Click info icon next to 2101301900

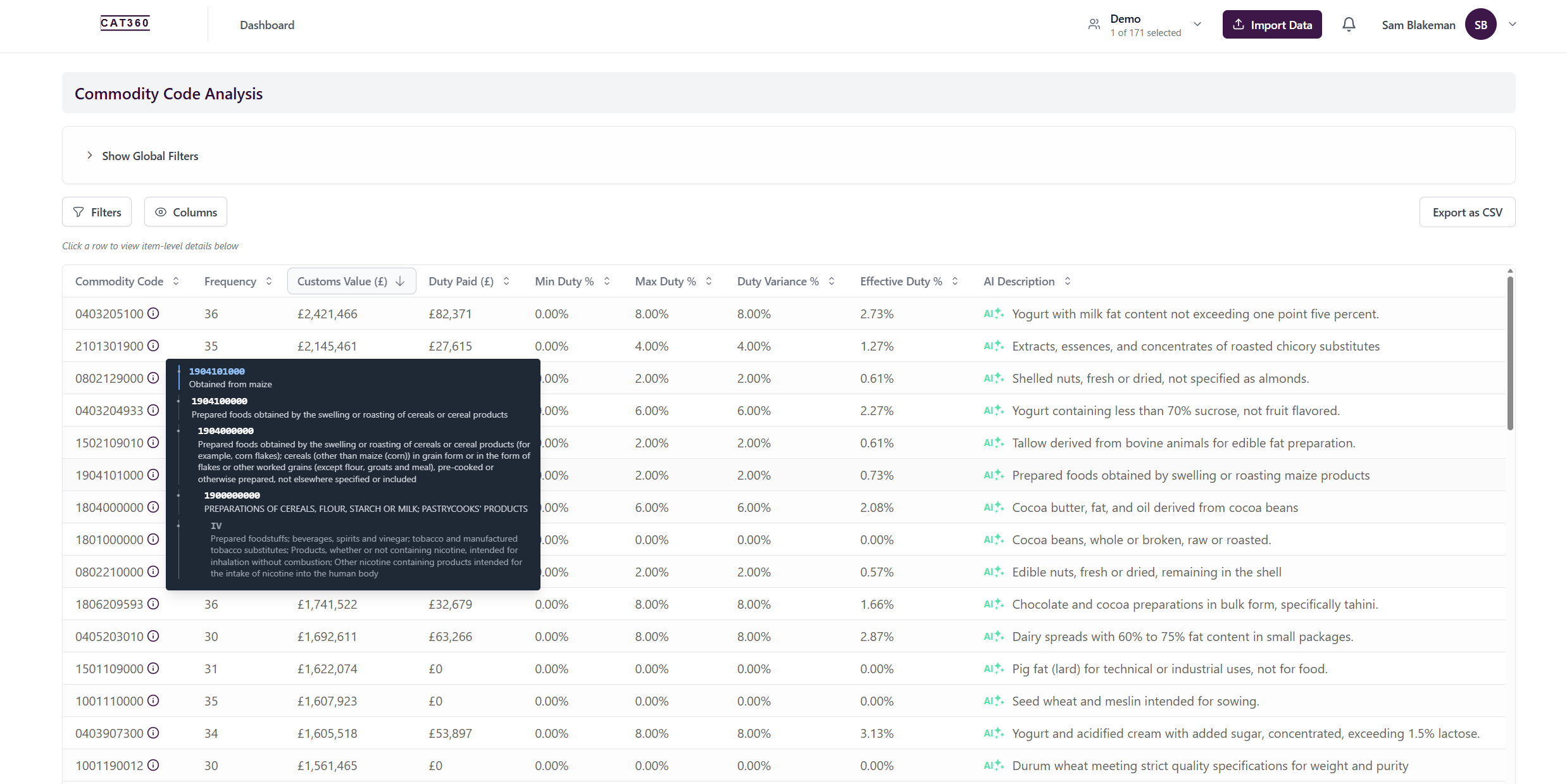[153, 345]
